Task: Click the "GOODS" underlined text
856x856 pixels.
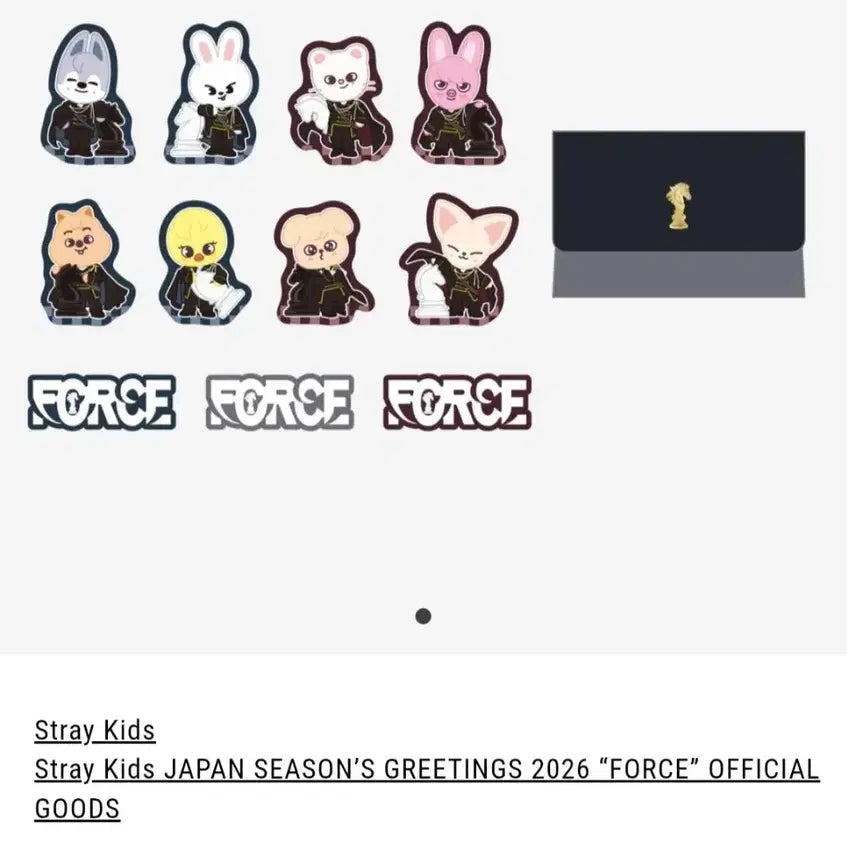Action: 77,809
